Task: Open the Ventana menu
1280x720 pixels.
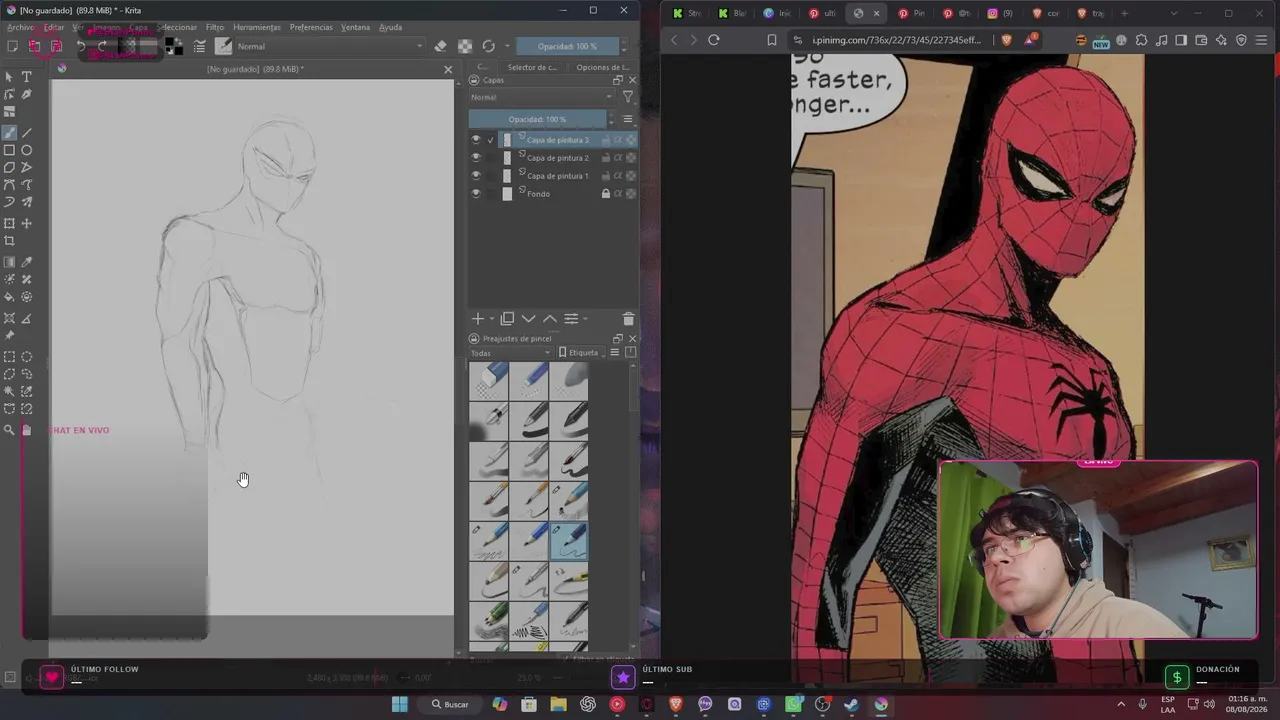Action: 355,27
